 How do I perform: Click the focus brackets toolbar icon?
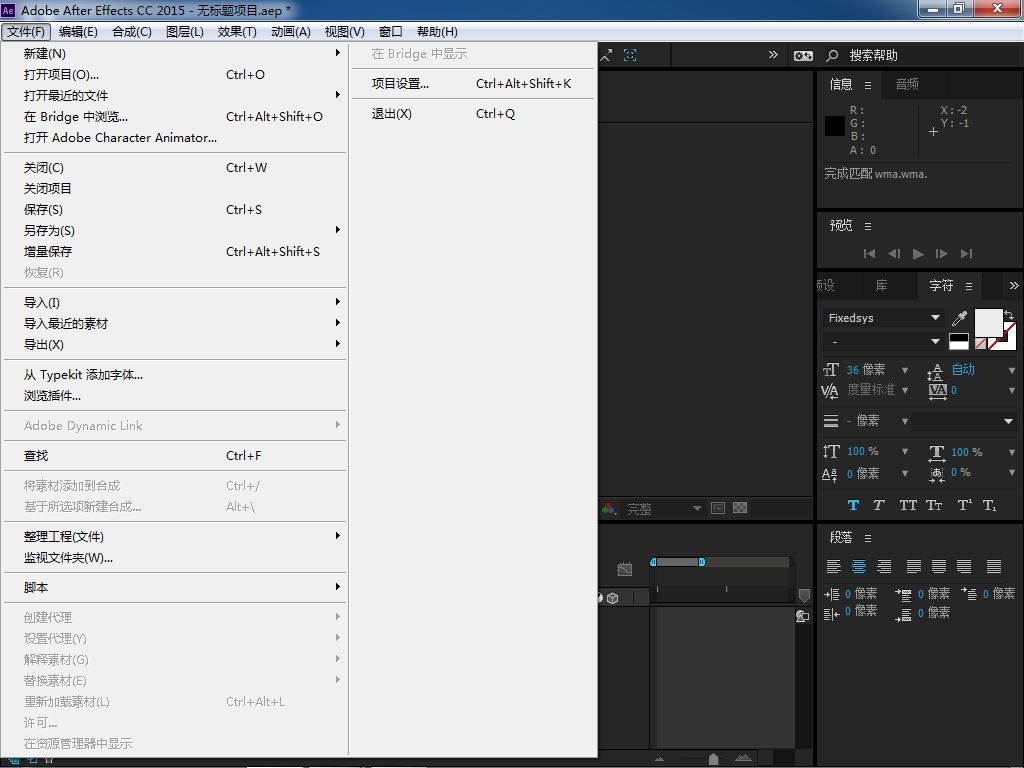tap(630, 55)
